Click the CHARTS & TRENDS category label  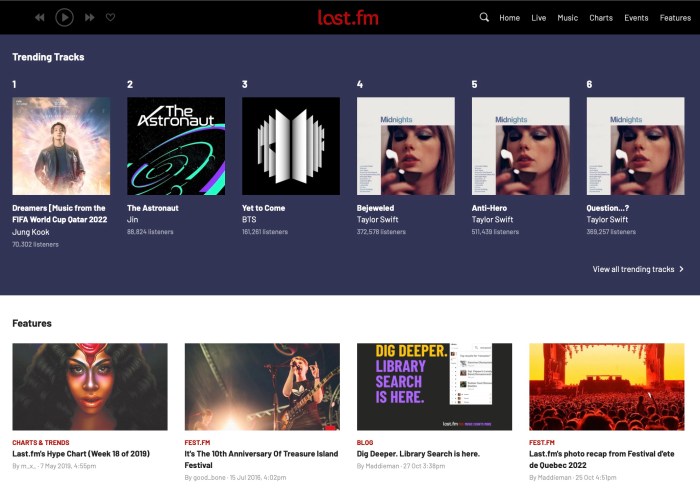click(41, 443)
